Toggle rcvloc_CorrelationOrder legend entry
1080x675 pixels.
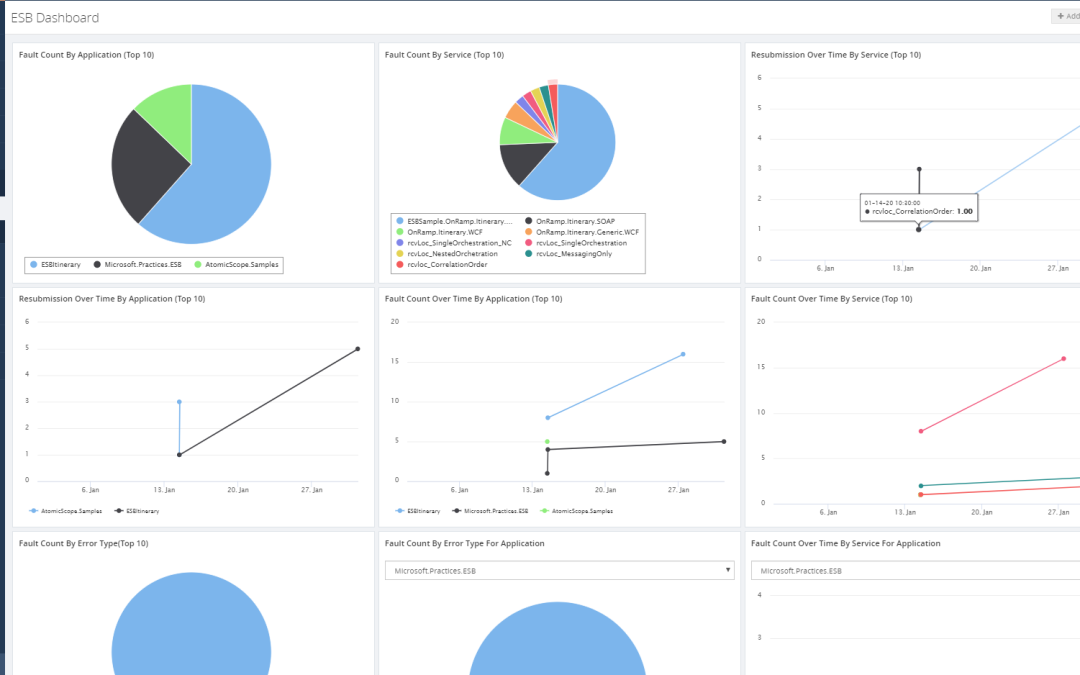click(442, 264)
